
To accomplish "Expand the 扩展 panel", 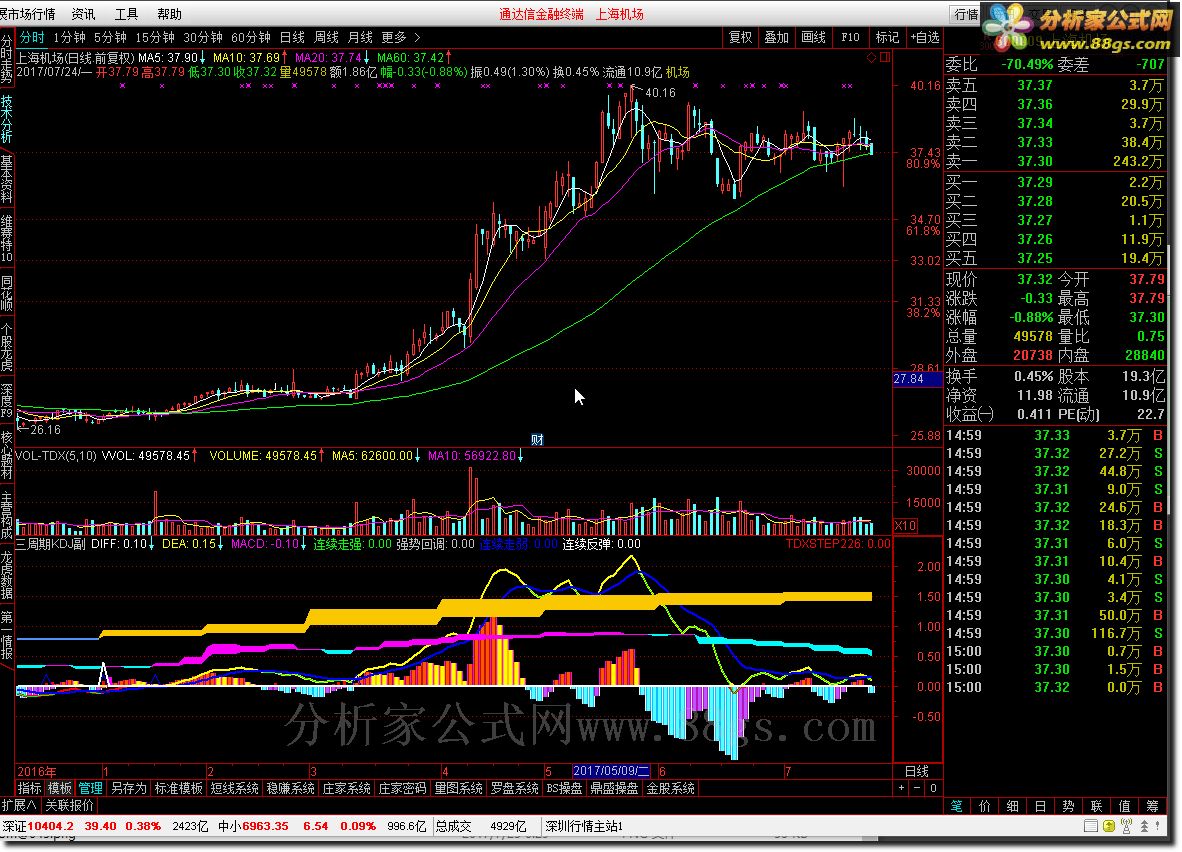I will pos(18,805).
